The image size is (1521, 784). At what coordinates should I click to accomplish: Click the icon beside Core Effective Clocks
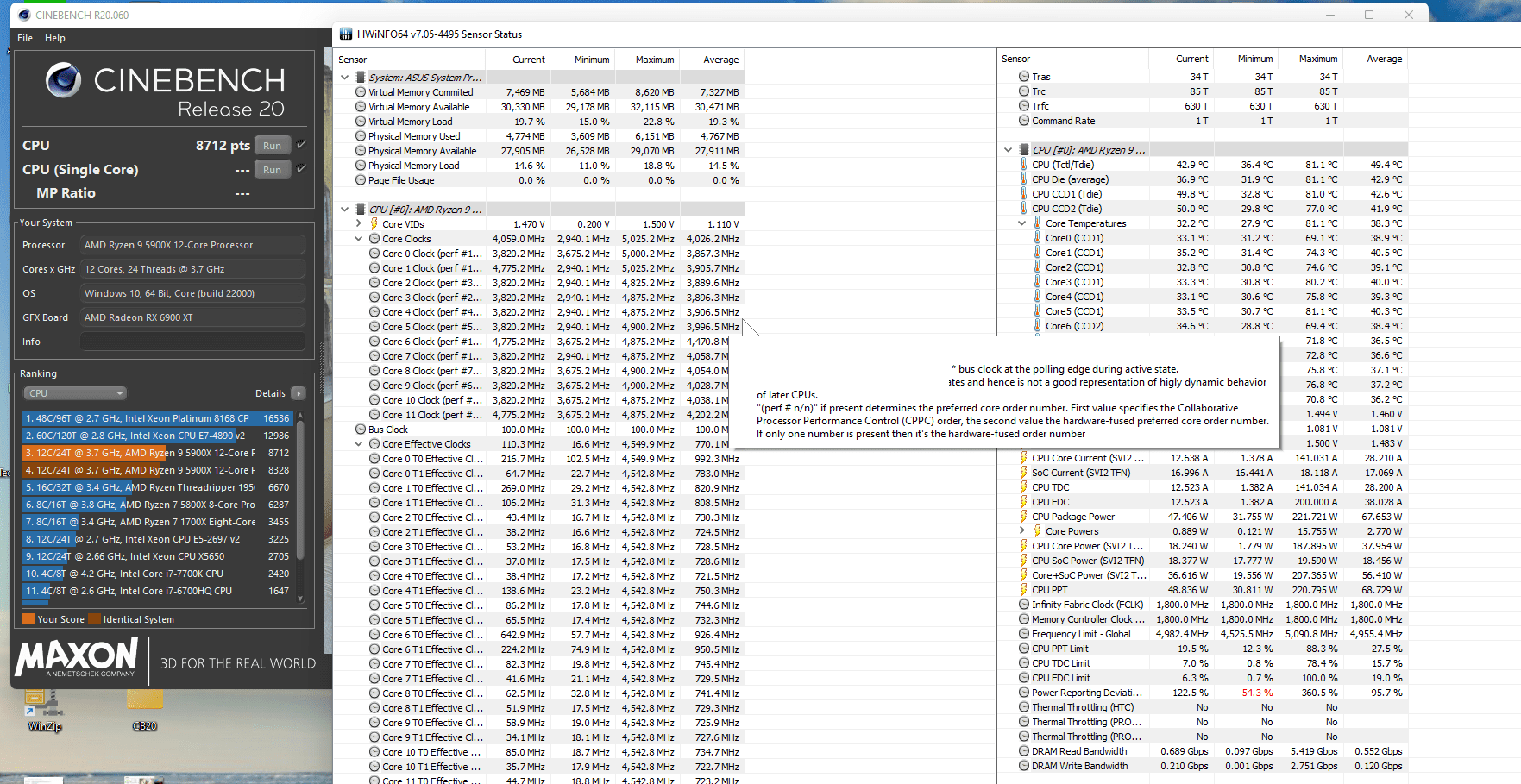coord(374,444)
